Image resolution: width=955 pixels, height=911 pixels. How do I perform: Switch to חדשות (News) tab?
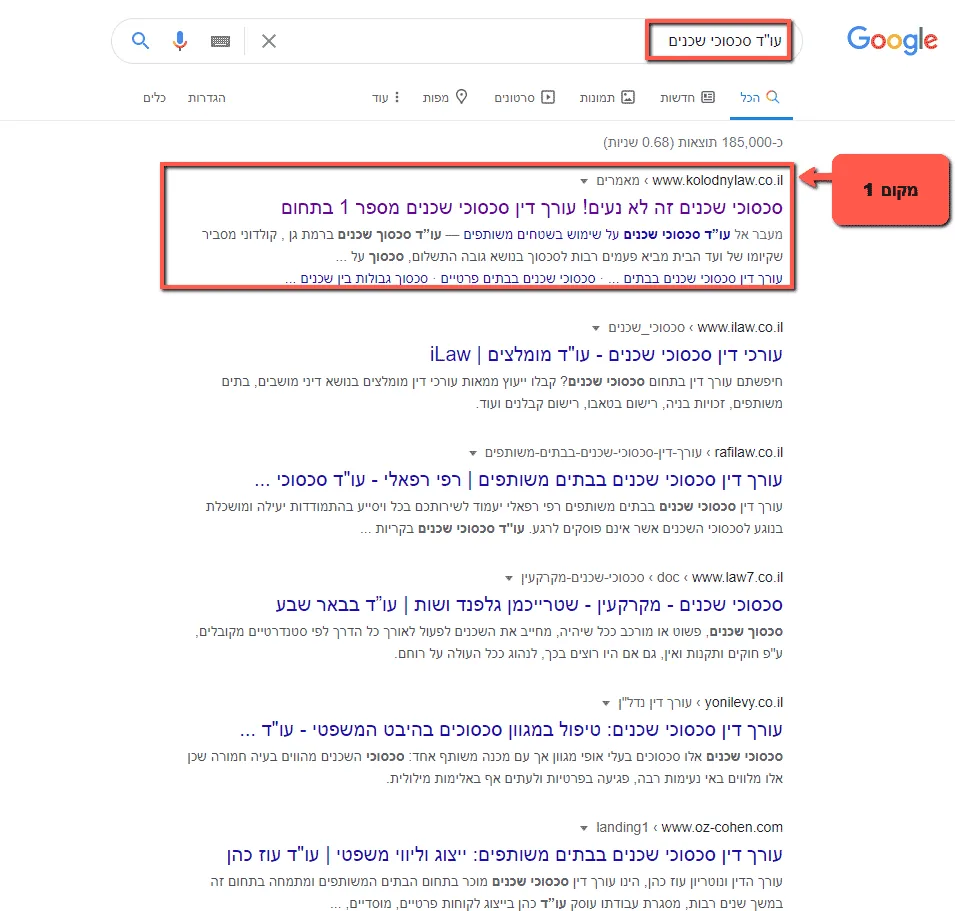[688, 97]
